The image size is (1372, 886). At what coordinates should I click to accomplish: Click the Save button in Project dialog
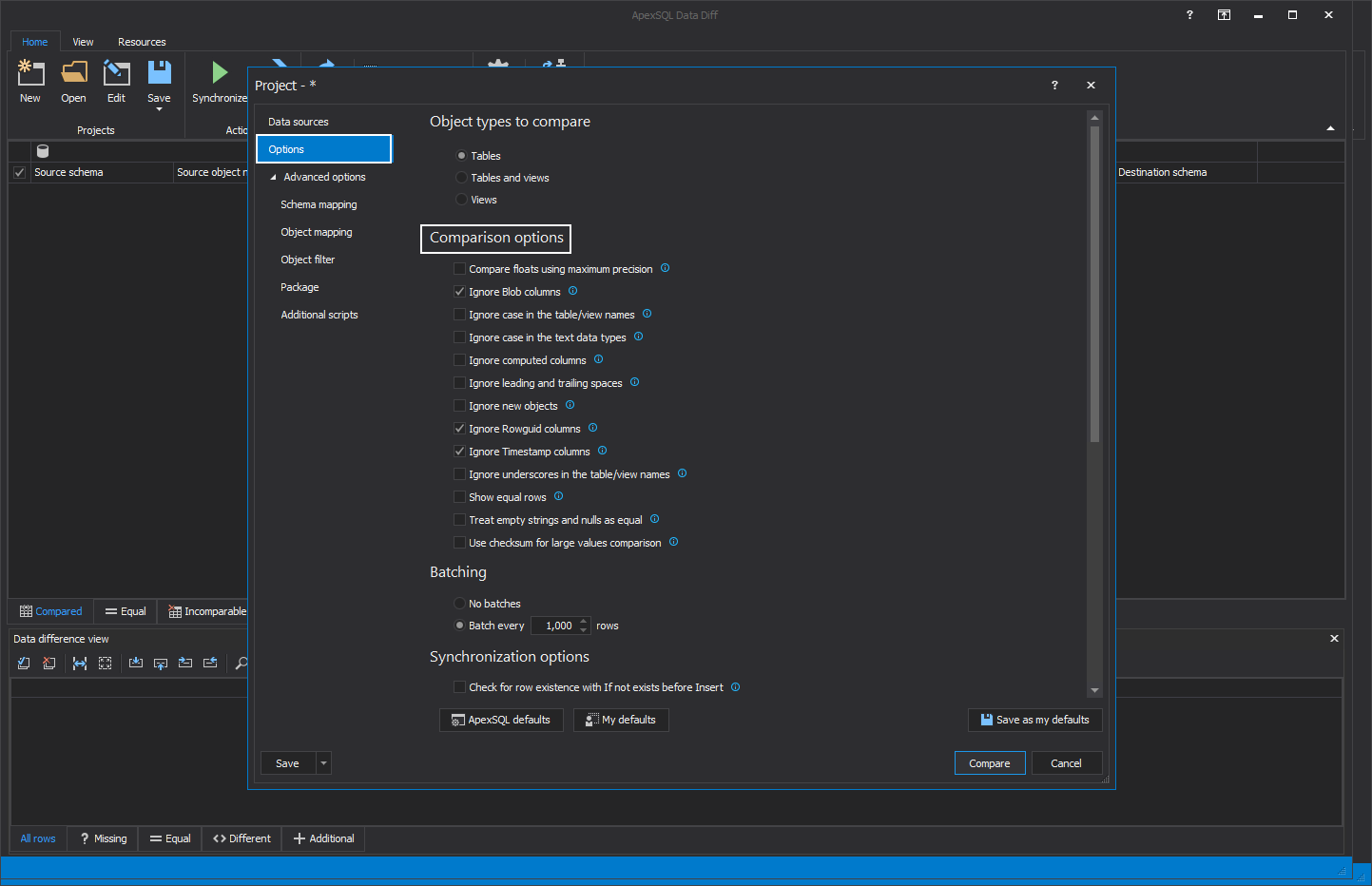point(288,763)
